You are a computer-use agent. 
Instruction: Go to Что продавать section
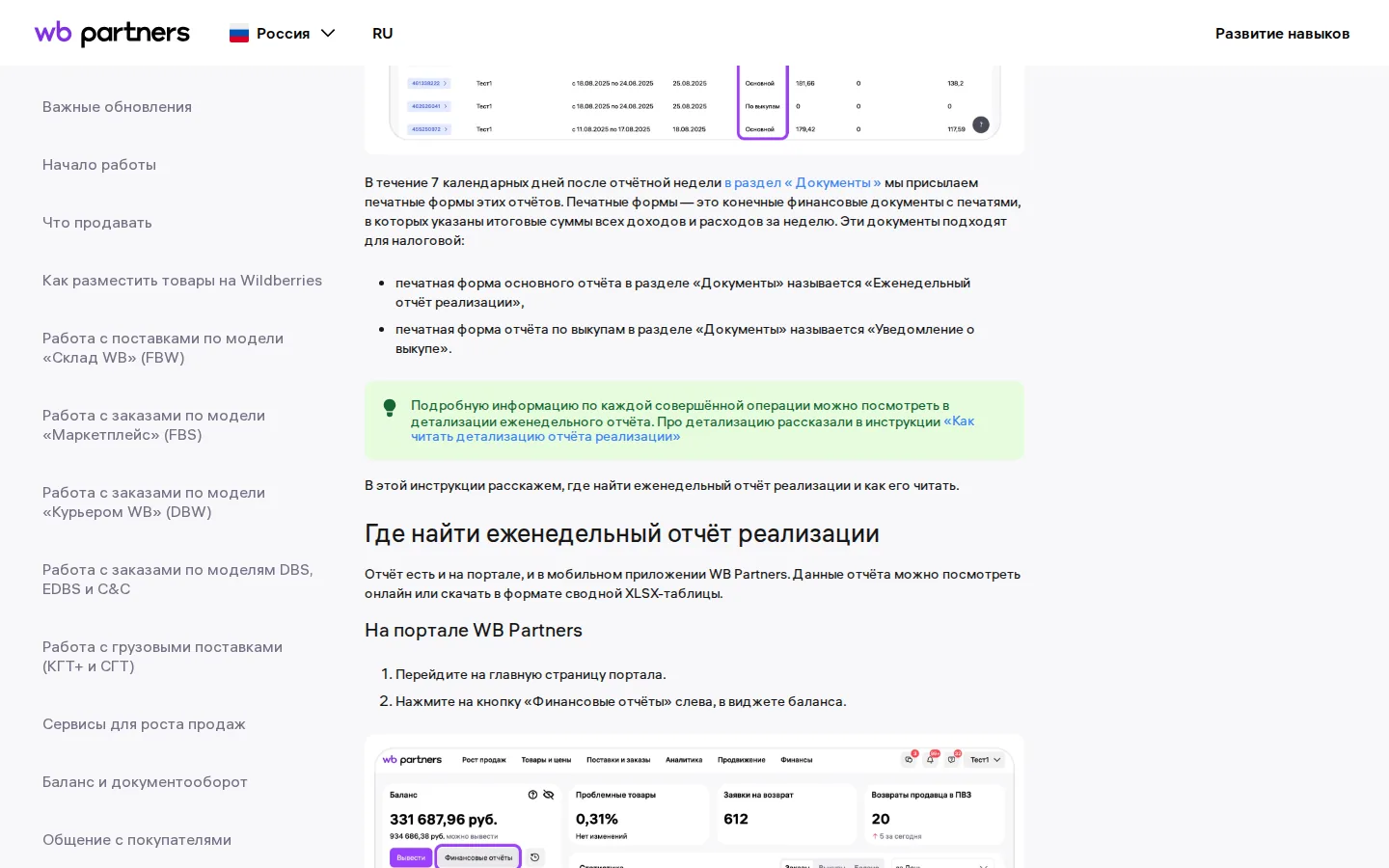97,223
